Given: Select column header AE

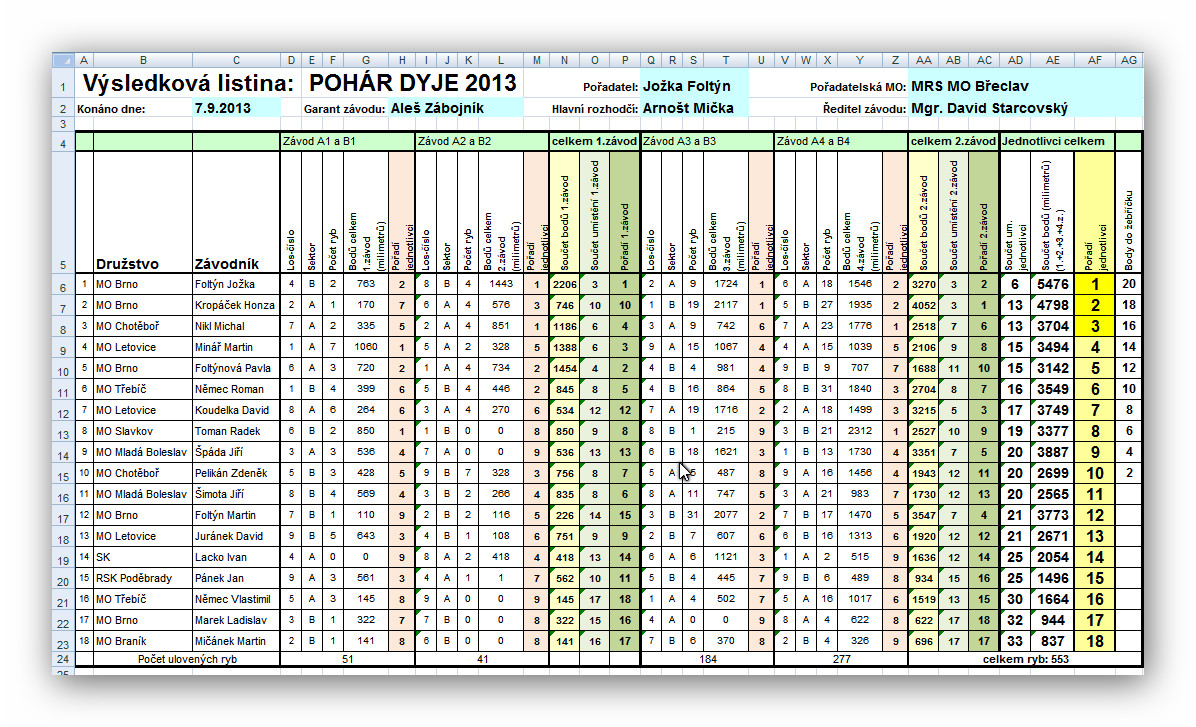Looking at the screenshot, I should coord(1053,61).
